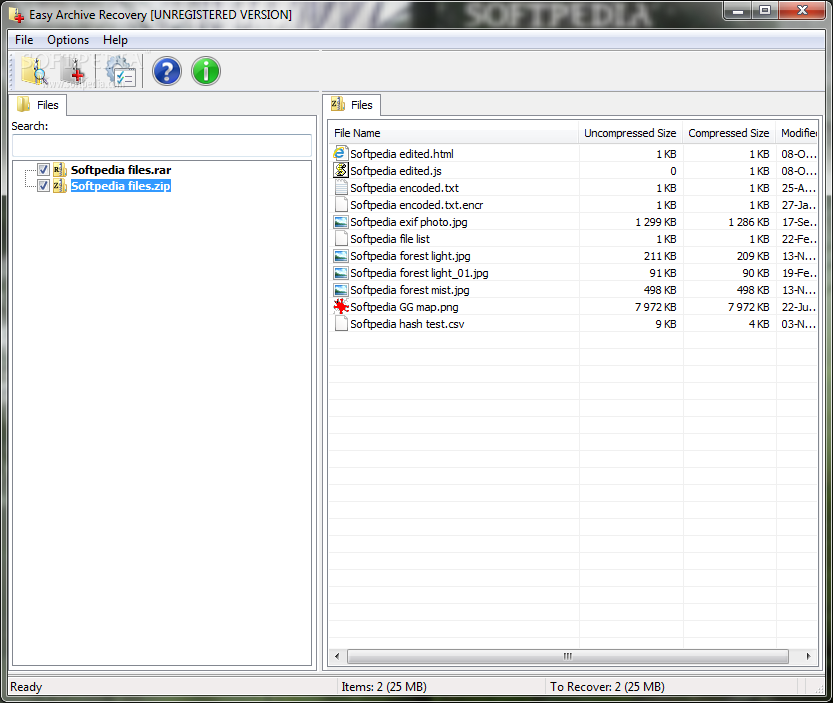Select the left Files tab with folder icon
The image size is (833, 703).
(38, 105)
